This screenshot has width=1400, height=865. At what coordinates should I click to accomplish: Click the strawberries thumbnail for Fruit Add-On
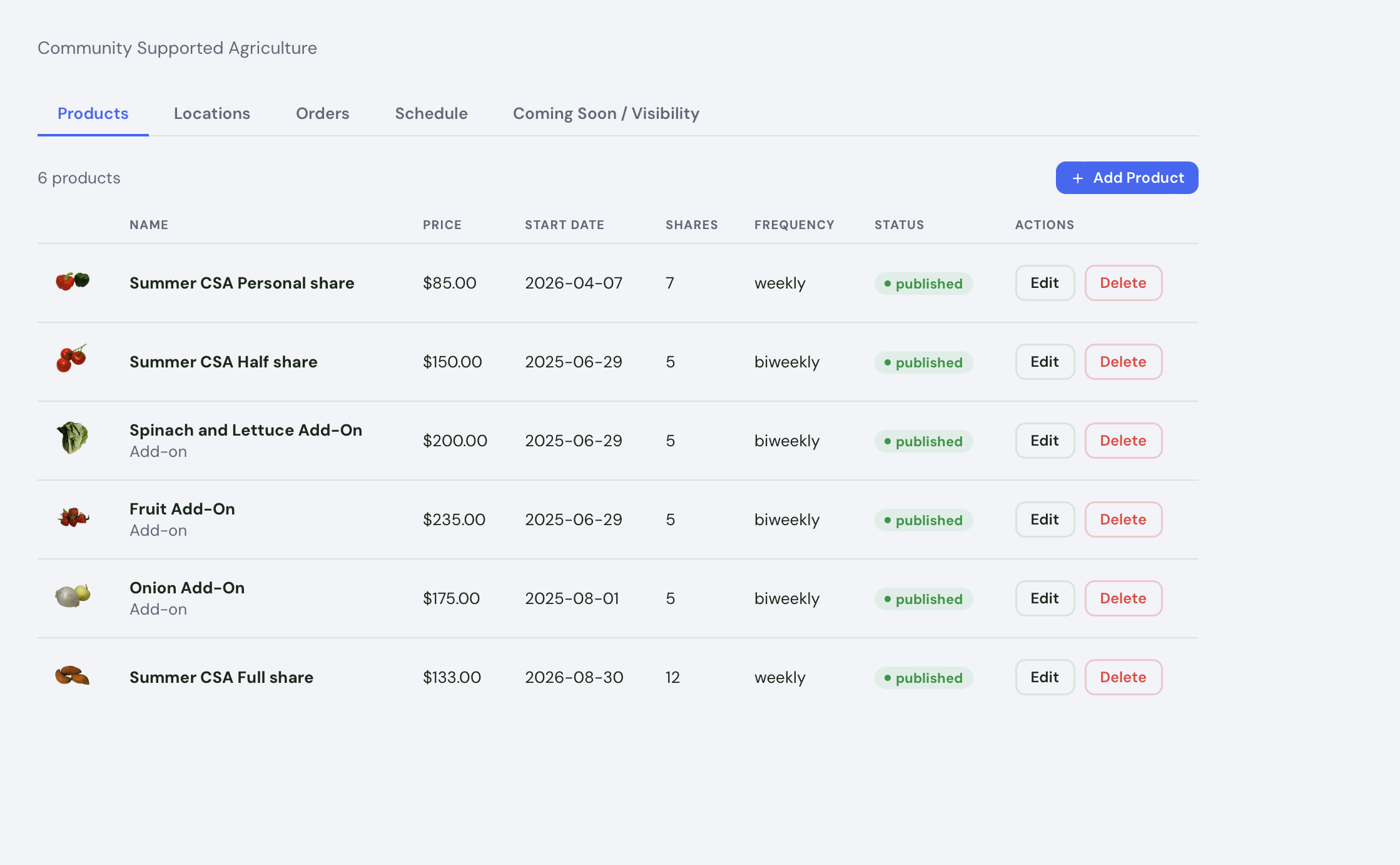pyautogui.click(x=73, y=517)
